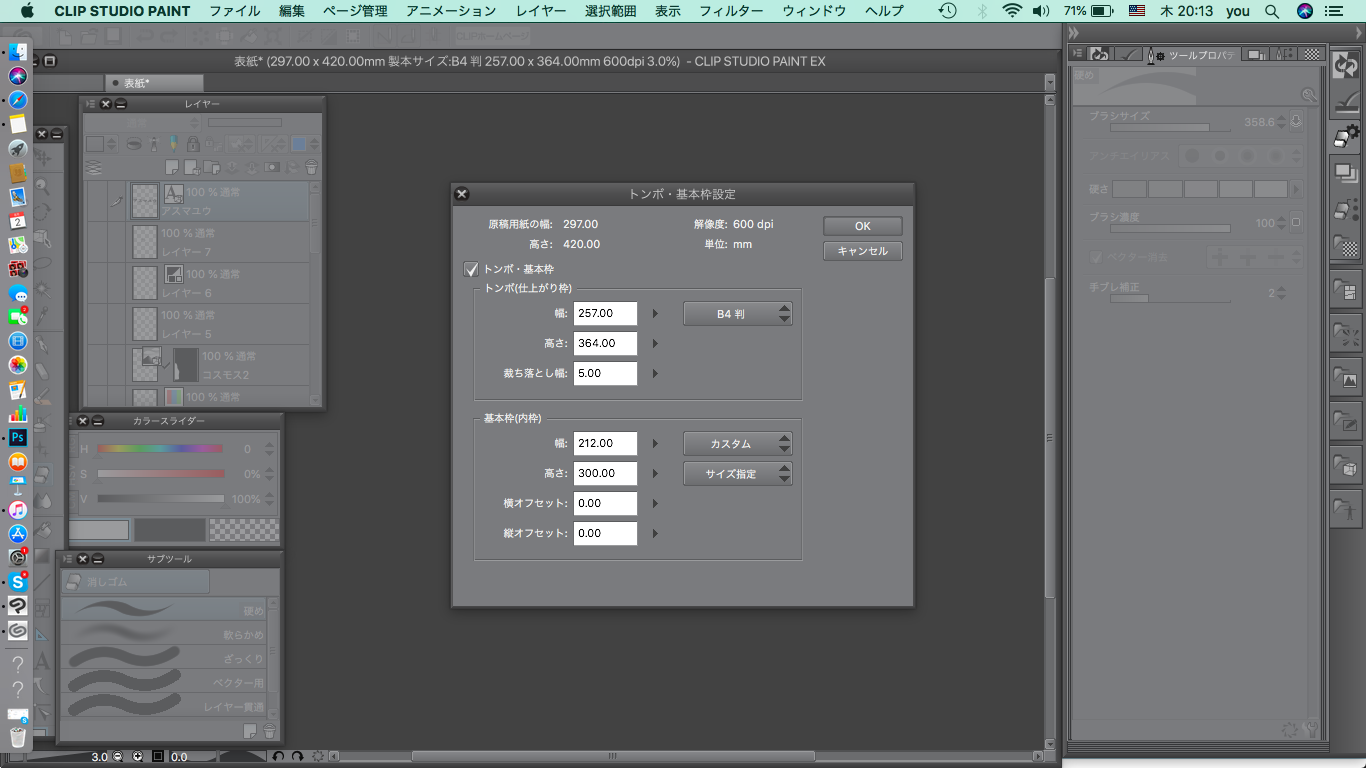Image resolution: width=1366 pixels, height=768 pixels.
Task: Zoom in the canvas using the bottom bar
Action: 137,757
